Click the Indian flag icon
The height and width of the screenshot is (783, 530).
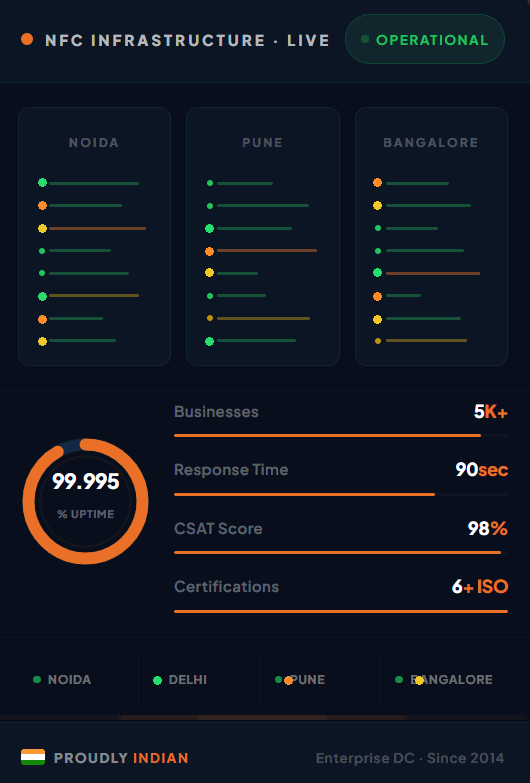point(33,758)
